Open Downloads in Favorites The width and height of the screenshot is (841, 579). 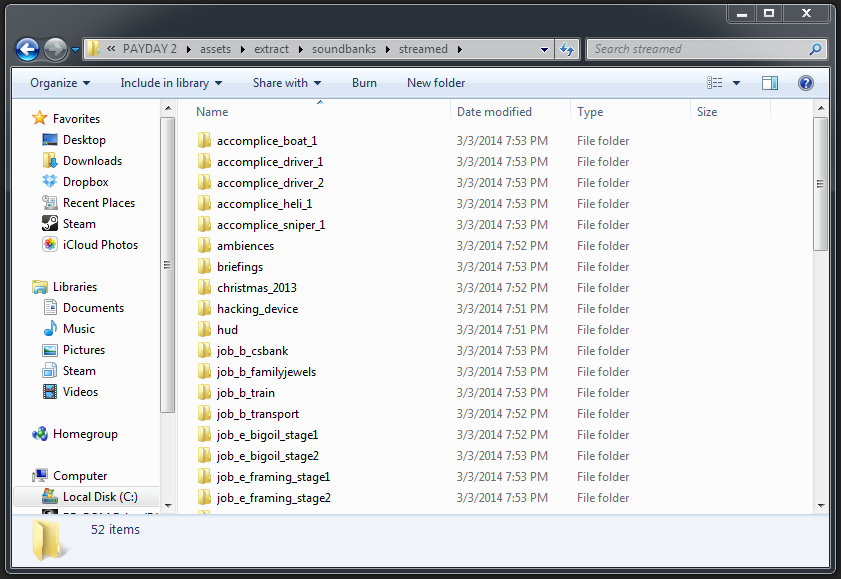click(x=92, y=161)
